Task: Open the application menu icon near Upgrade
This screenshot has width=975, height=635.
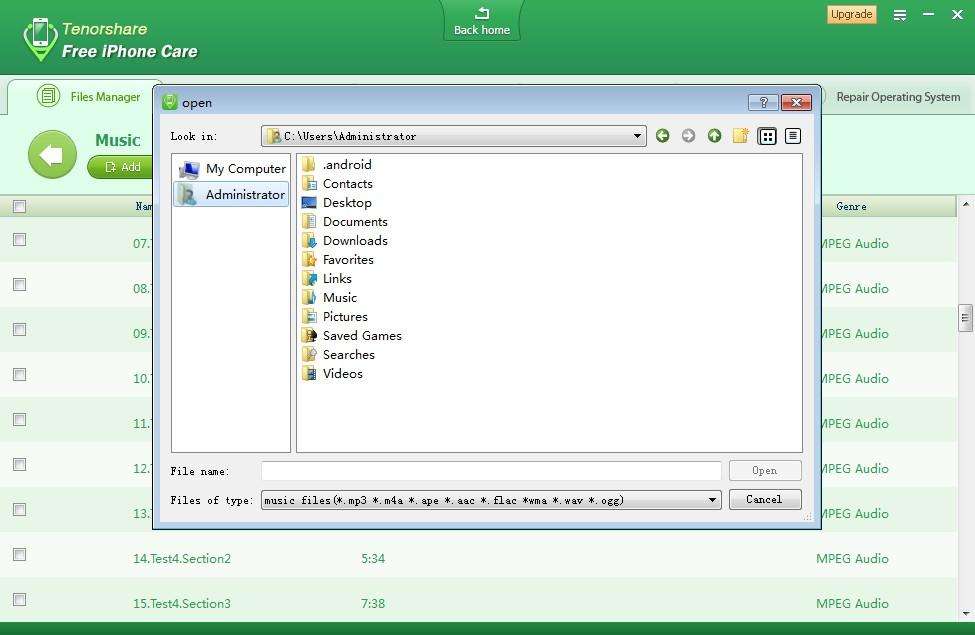Action: (900, 15)
